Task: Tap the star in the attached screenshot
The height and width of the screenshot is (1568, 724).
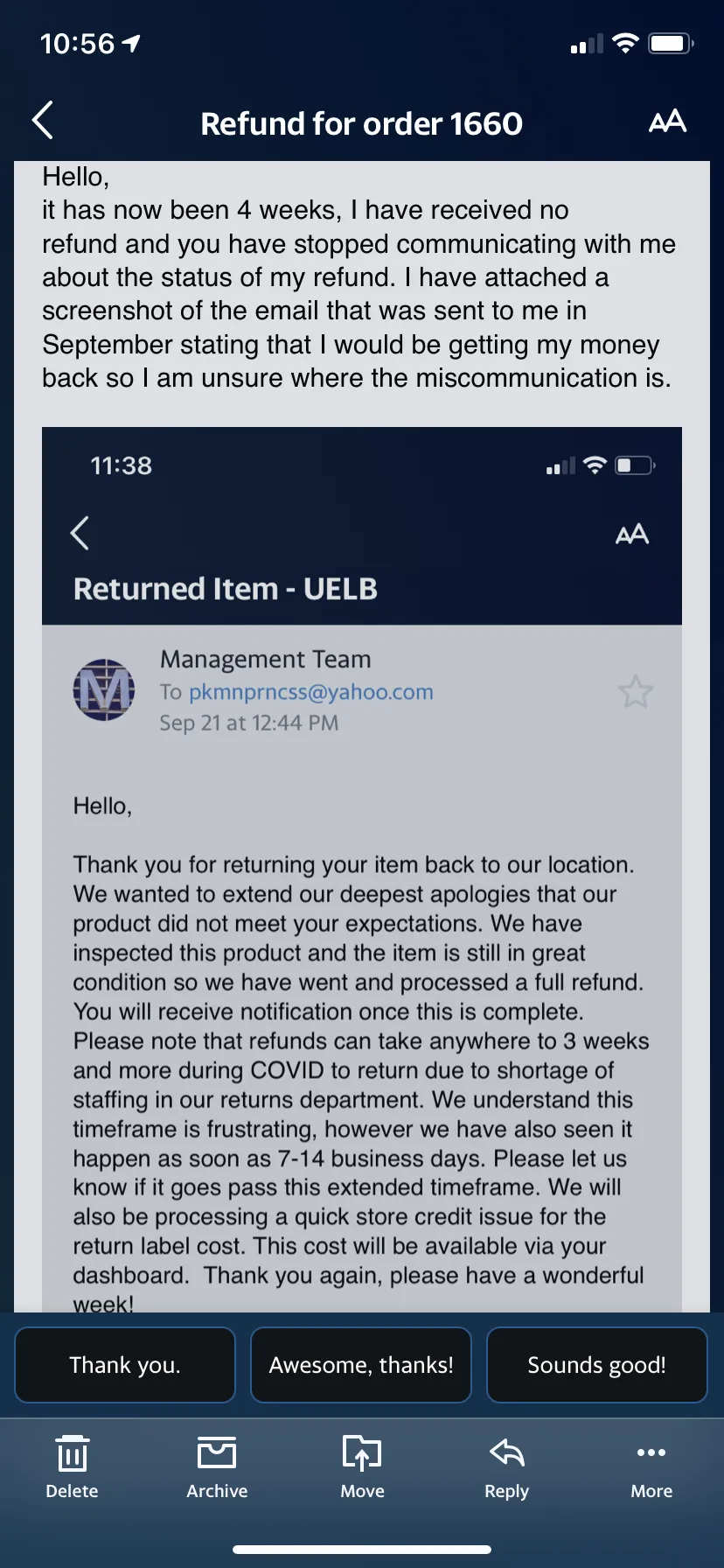Action: pos(636,692)
